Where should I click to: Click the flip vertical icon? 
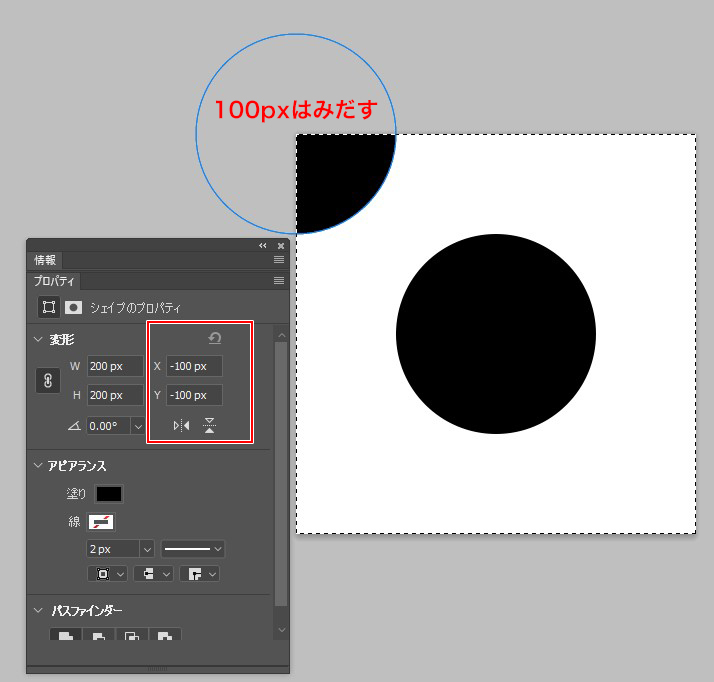pos(209,426)
